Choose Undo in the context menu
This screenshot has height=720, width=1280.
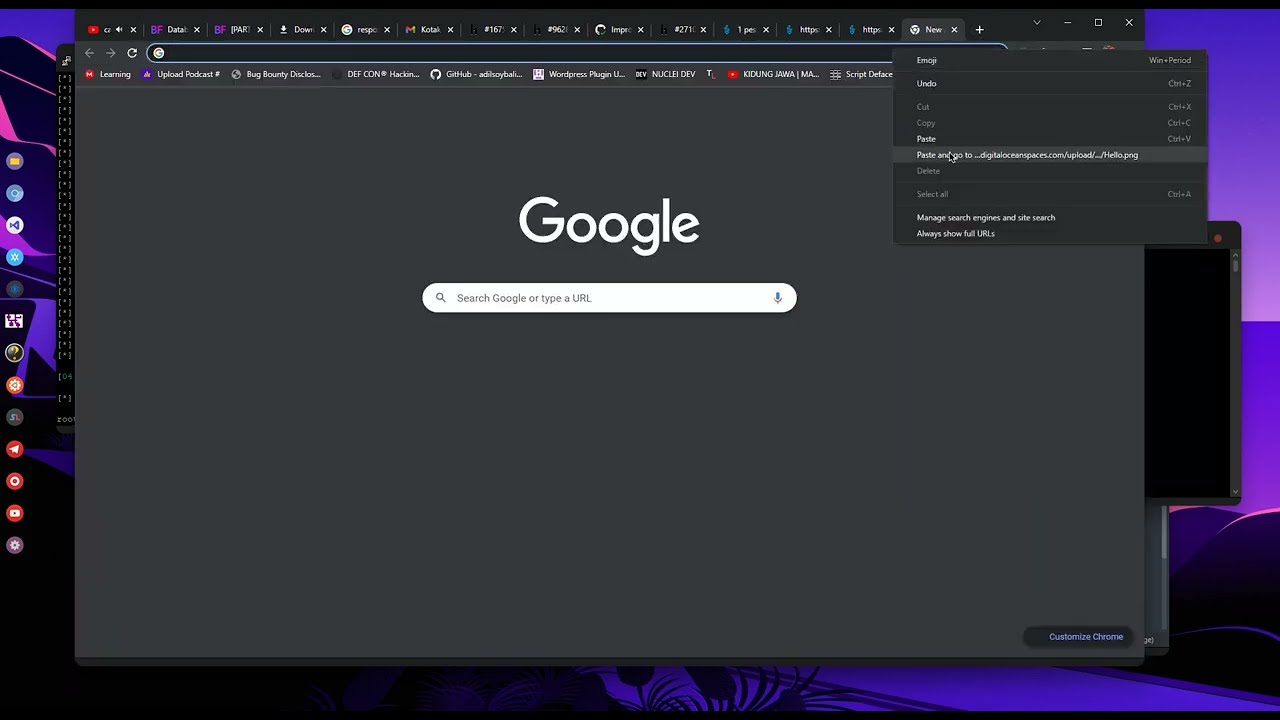click(x=1050, y=83)
